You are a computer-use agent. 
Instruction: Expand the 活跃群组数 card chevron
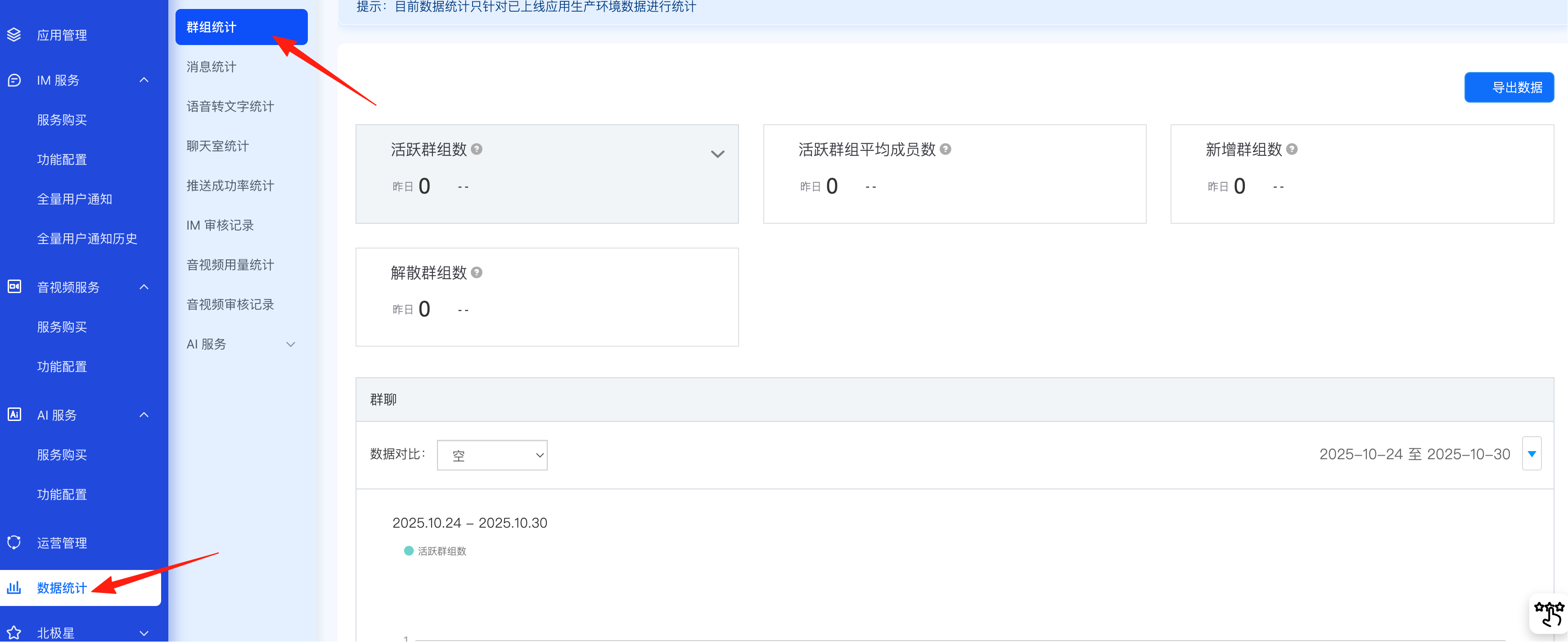(718, 154)
